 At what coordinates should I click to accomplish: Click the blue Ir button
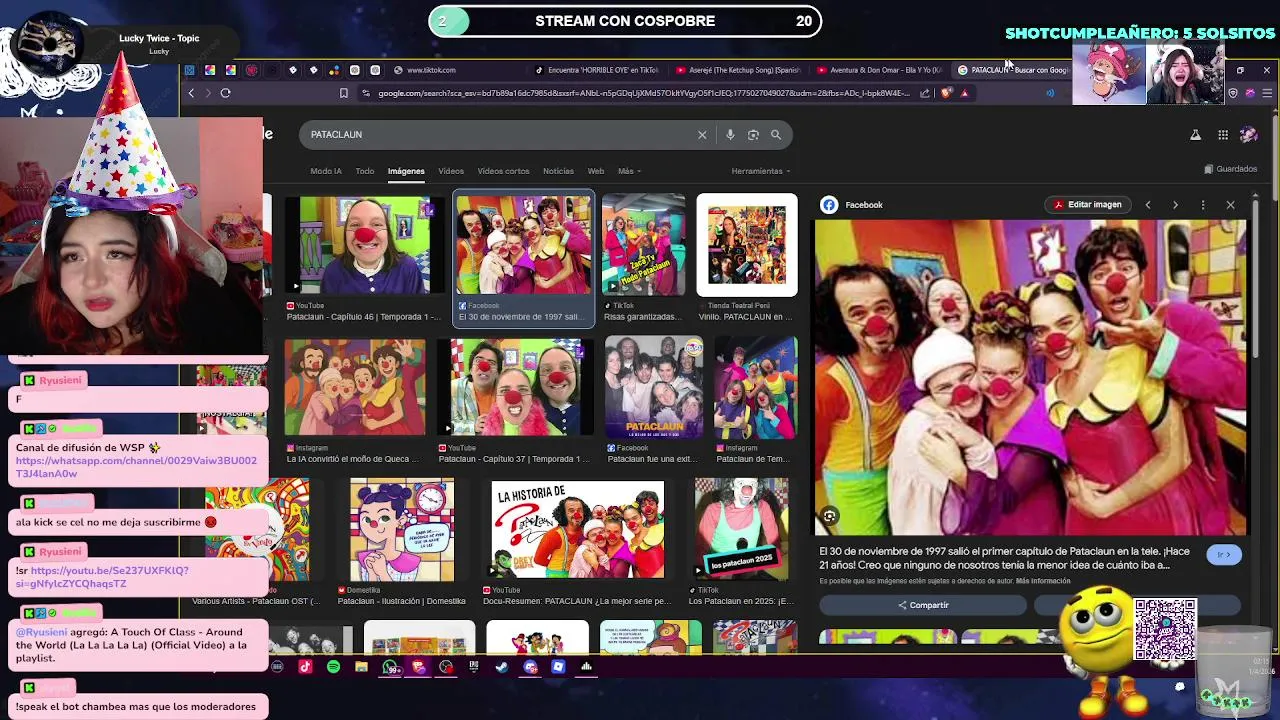point(1223,554)
